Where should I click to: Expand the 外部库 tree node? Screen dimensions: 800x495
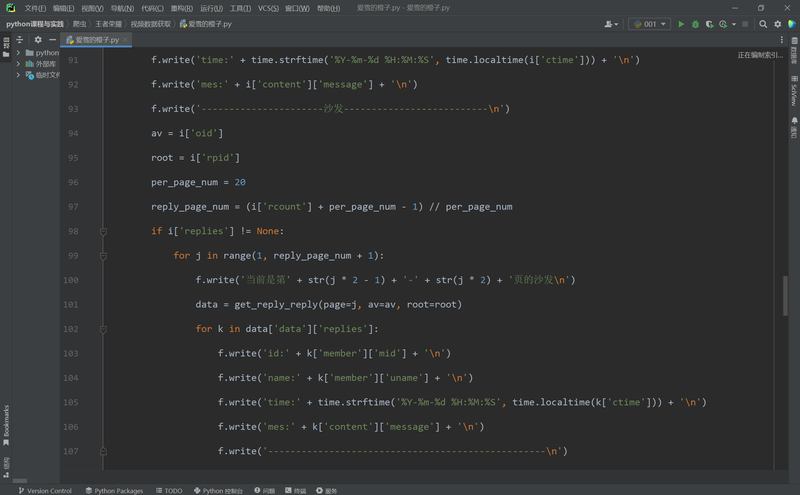[18, 64]
